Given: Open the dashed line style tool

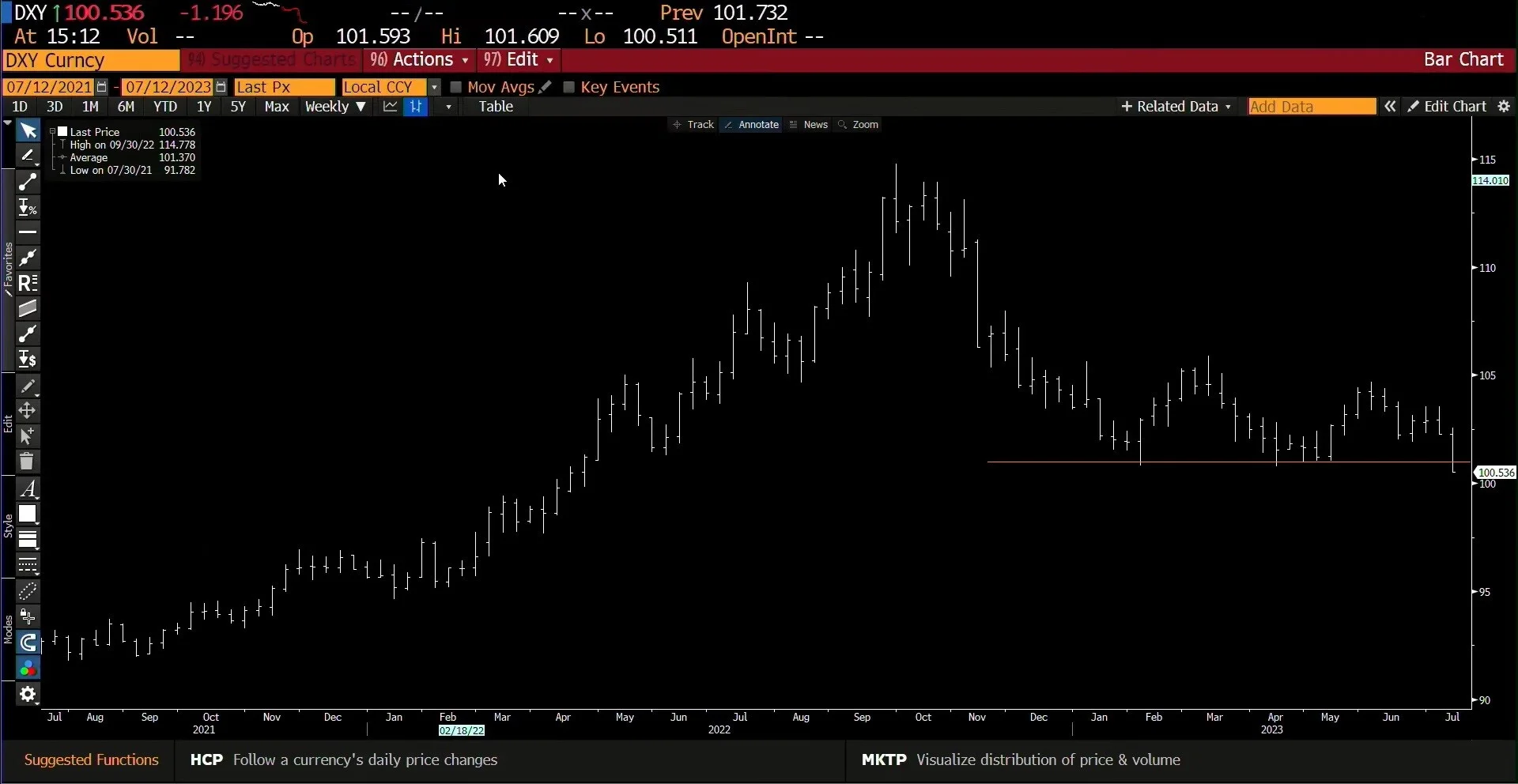Looking at the screenshot, I should [28, 565].
